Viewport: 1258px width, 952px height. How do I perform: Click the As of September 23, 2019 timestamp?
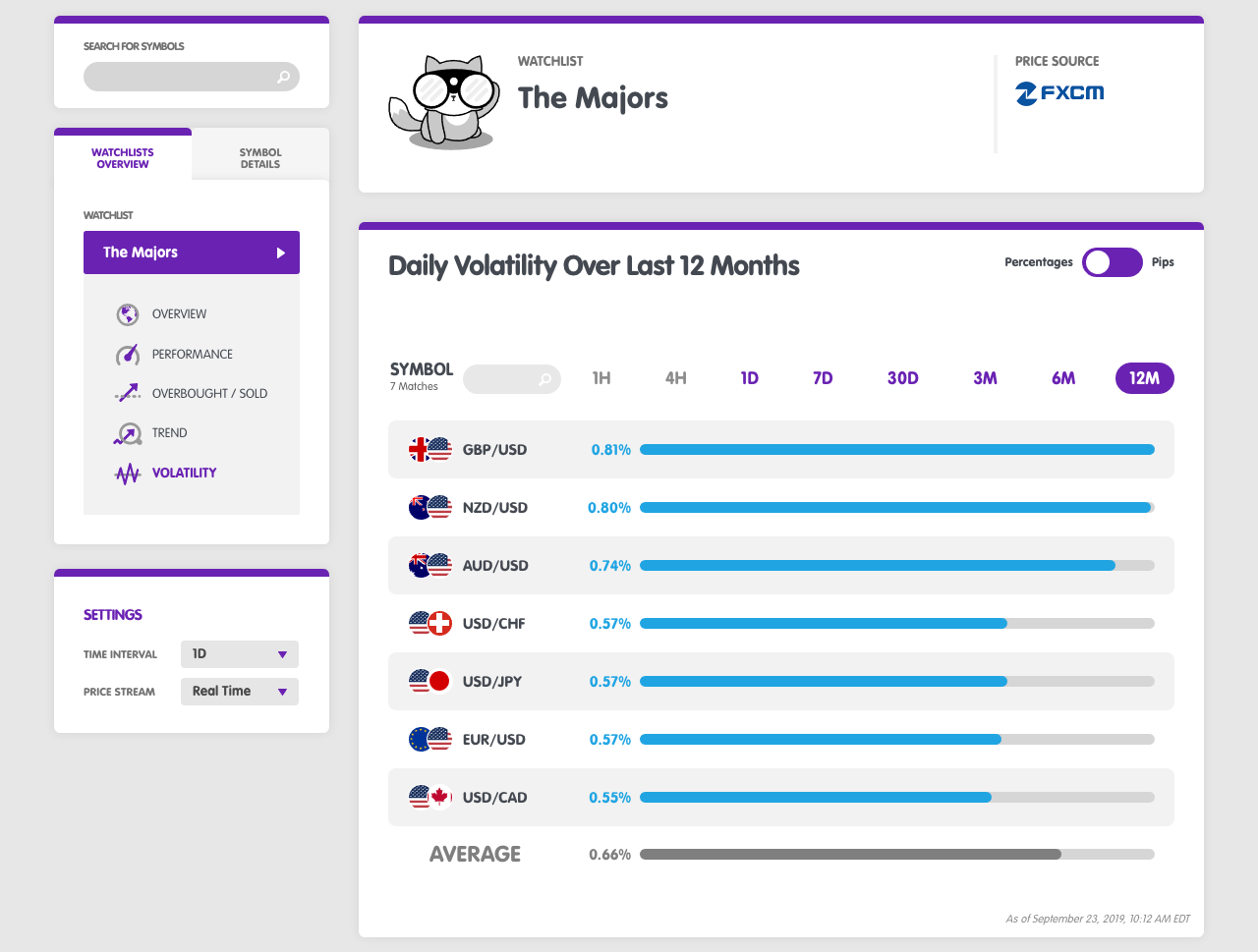pos(1098,920)
